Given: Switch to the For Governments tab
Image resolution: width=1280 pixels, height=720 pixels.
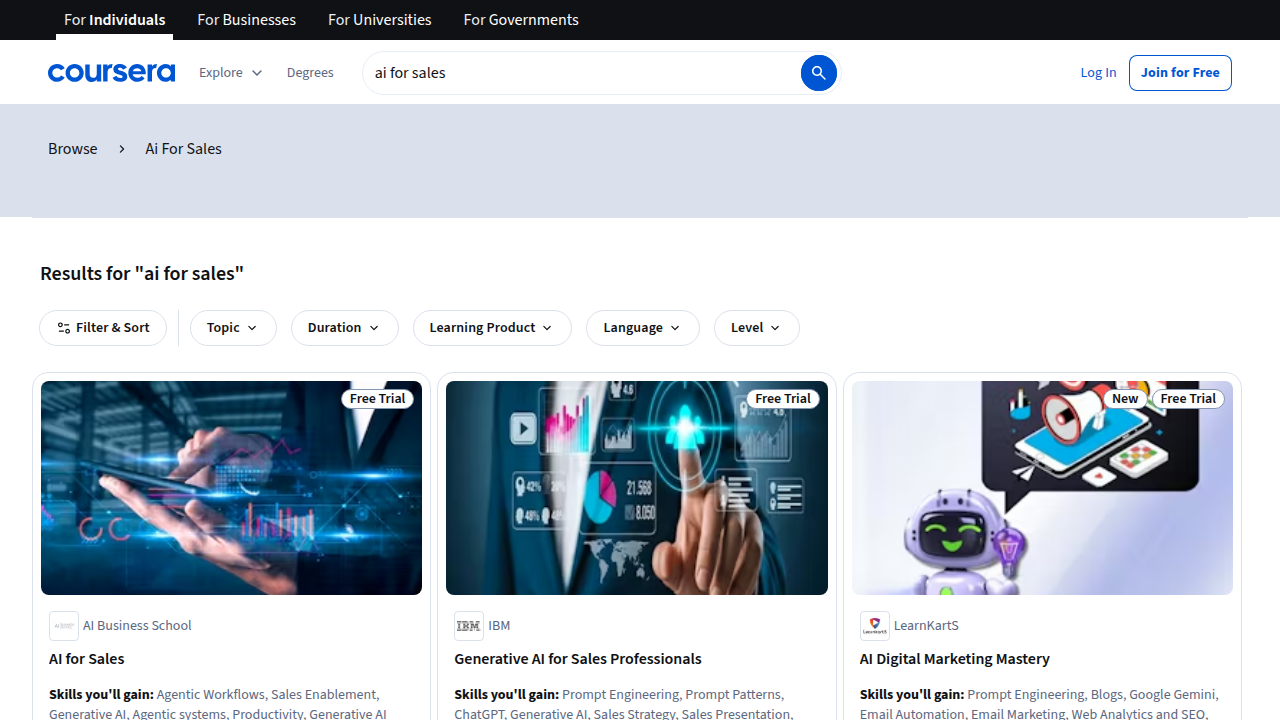Looking at the screenshot, I should tap(521, 20).
